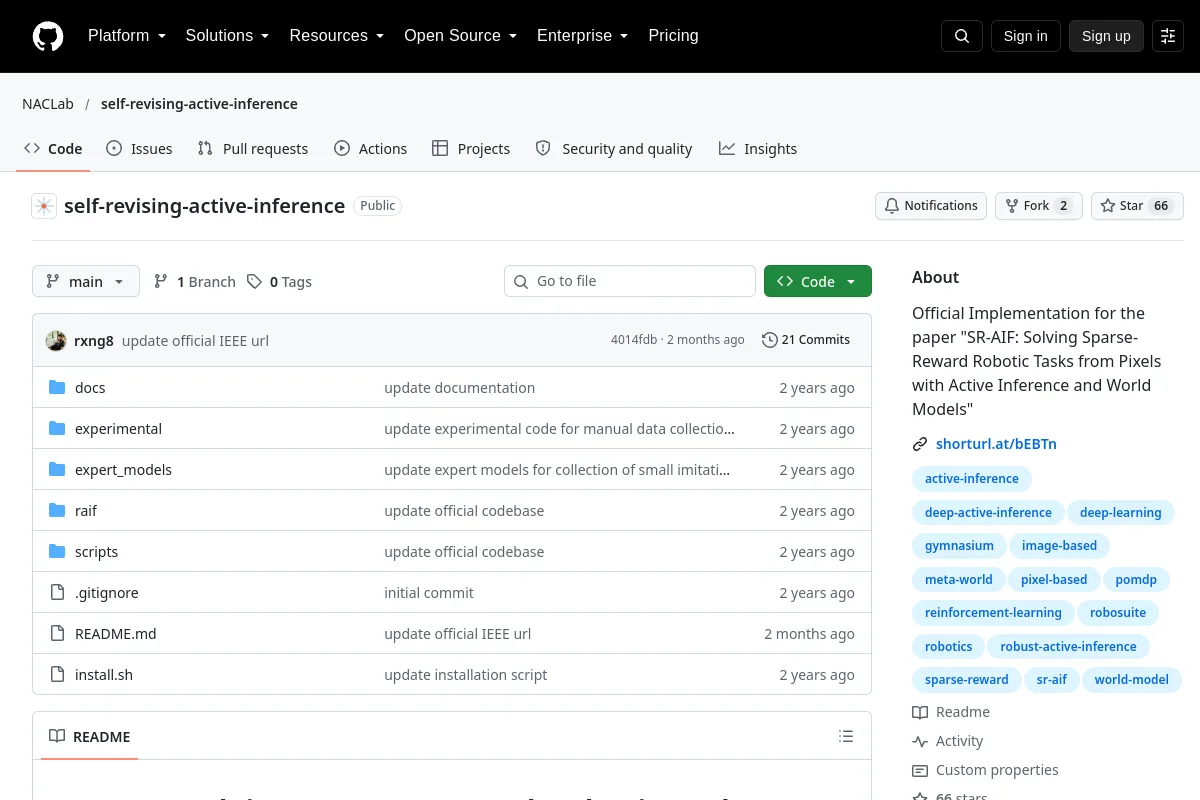Viewport: 1200px width, 800px height.
Task: Click the commit history clock icon
Action: point(769,340)
